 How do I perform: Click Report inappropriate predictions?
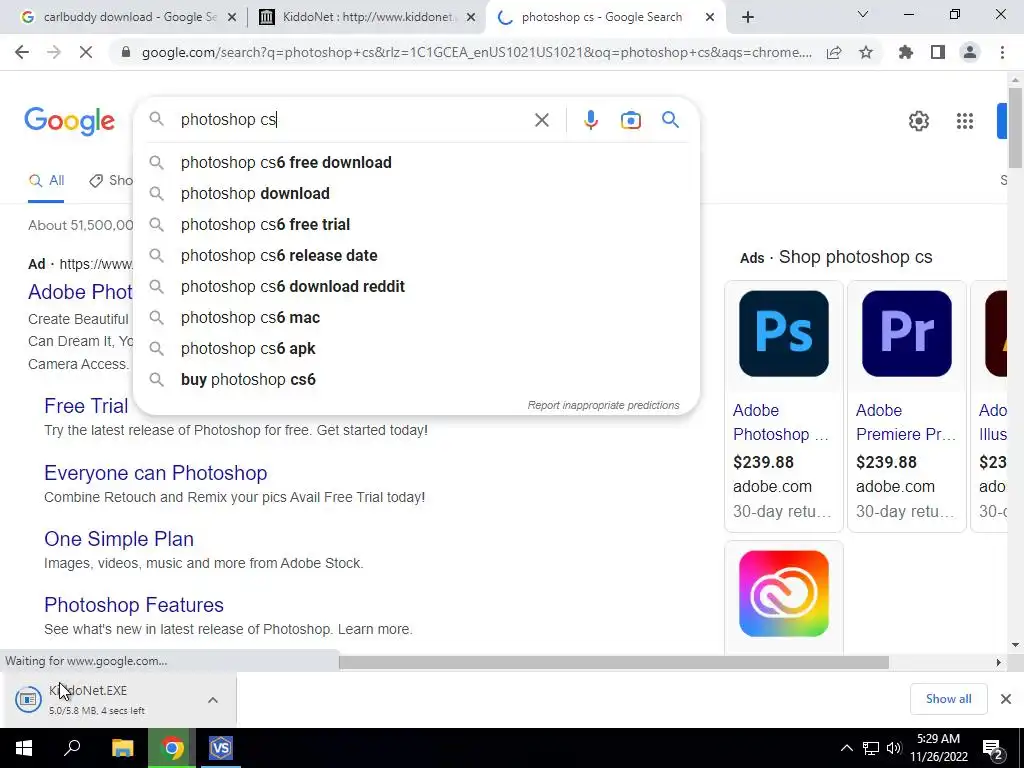pyautogui.click(x=603, y=406)
